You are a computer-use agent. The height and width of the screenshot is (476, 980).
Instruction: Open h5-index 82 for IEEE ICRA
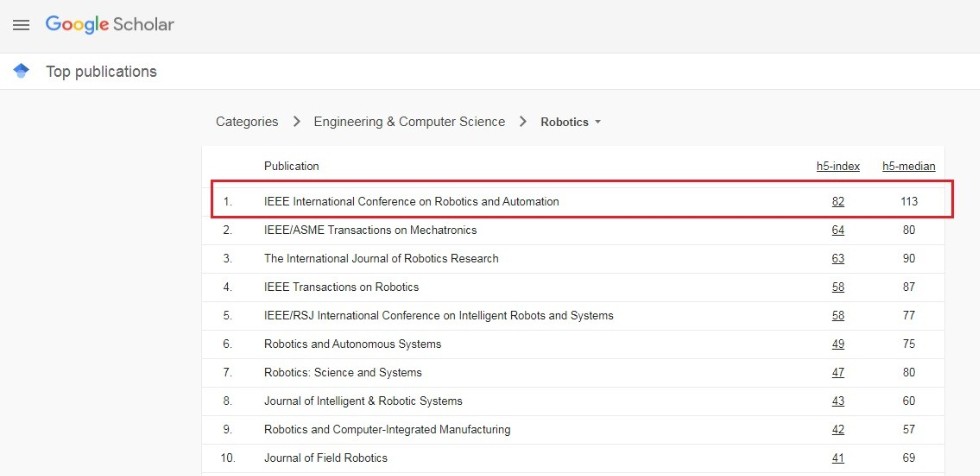838,202
